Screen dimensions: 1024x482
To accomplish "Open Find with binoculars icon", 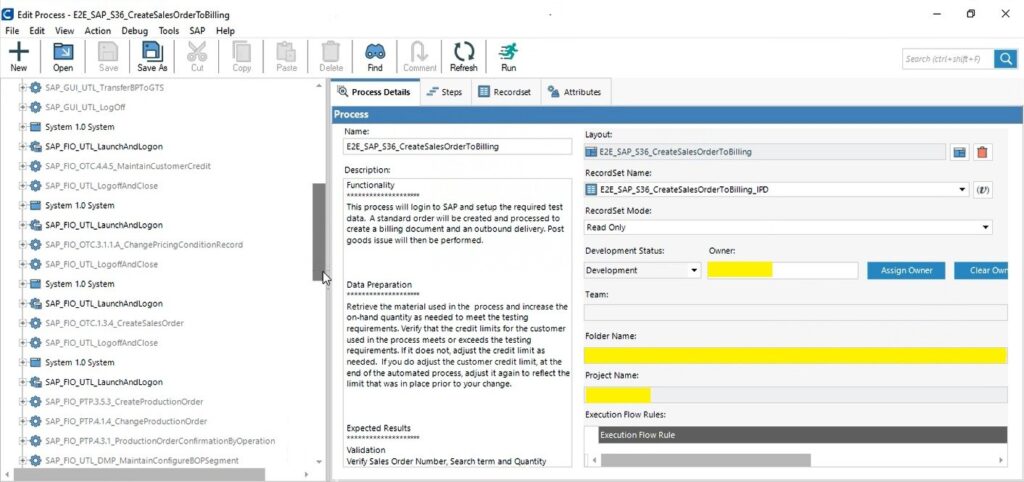I will pos(375,57).
